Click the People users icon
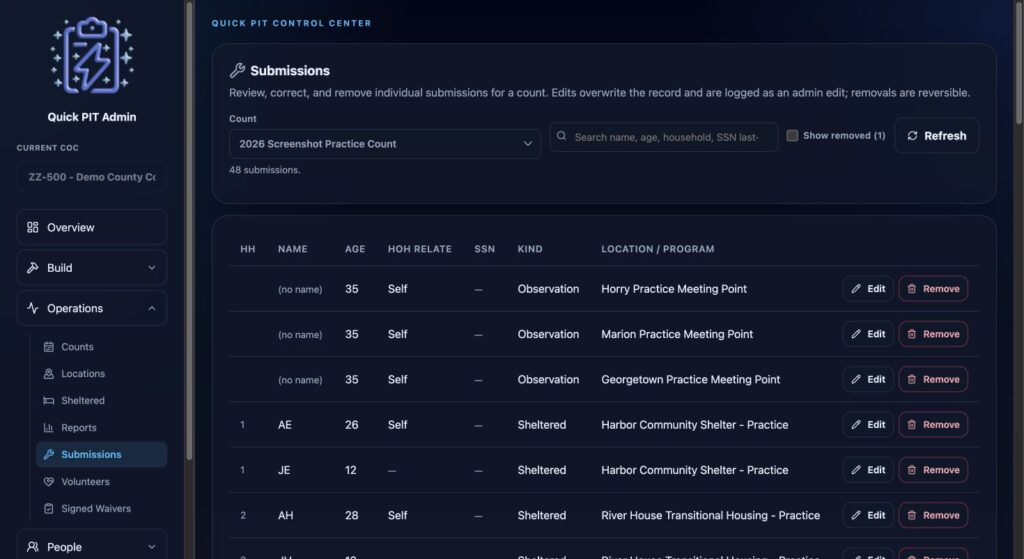This screenshot has height=559, width=1024. click(x=33, y=547)
